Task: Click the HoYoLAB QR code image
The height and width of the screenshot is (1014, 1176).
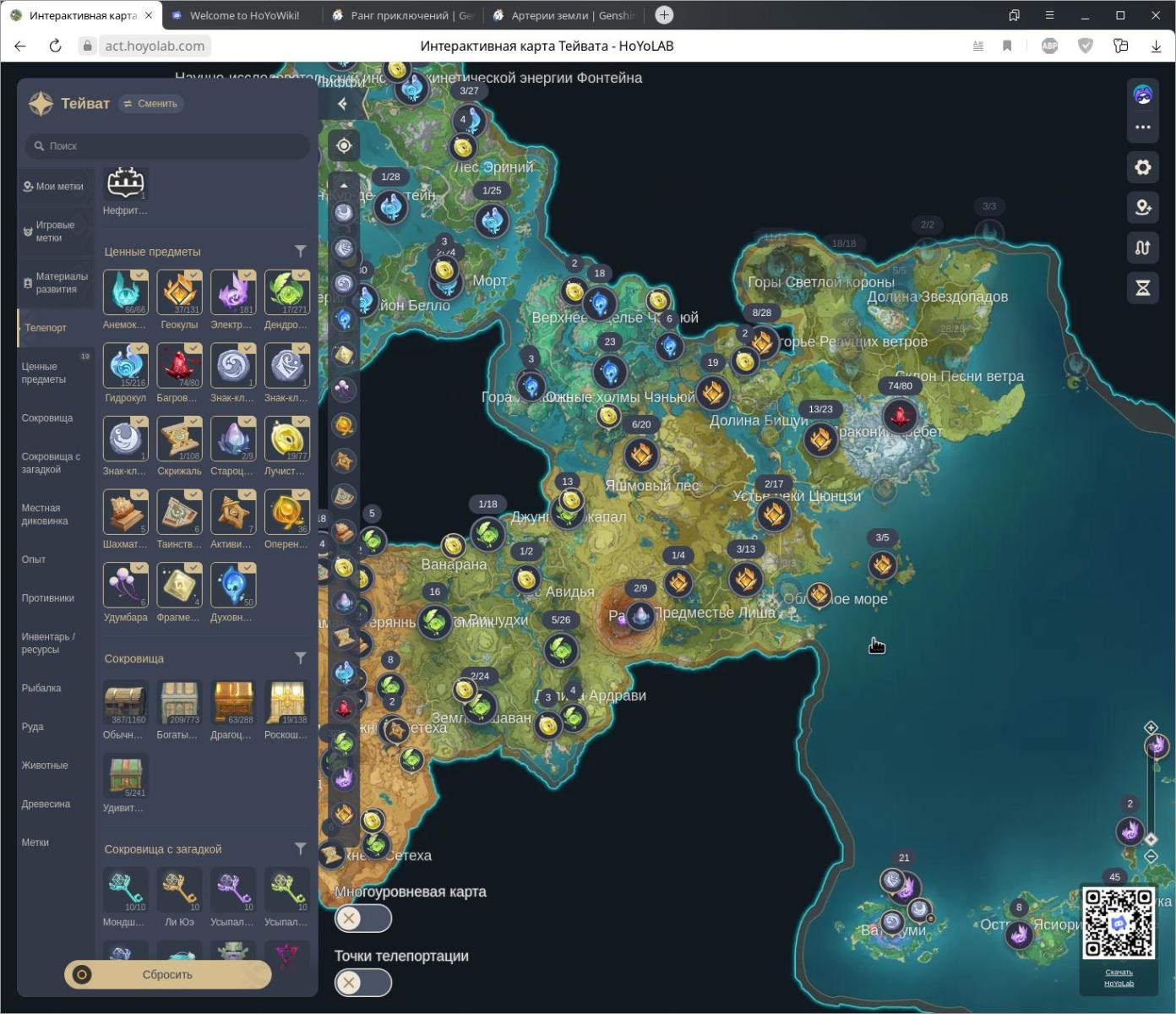Action: [1119, 924]
